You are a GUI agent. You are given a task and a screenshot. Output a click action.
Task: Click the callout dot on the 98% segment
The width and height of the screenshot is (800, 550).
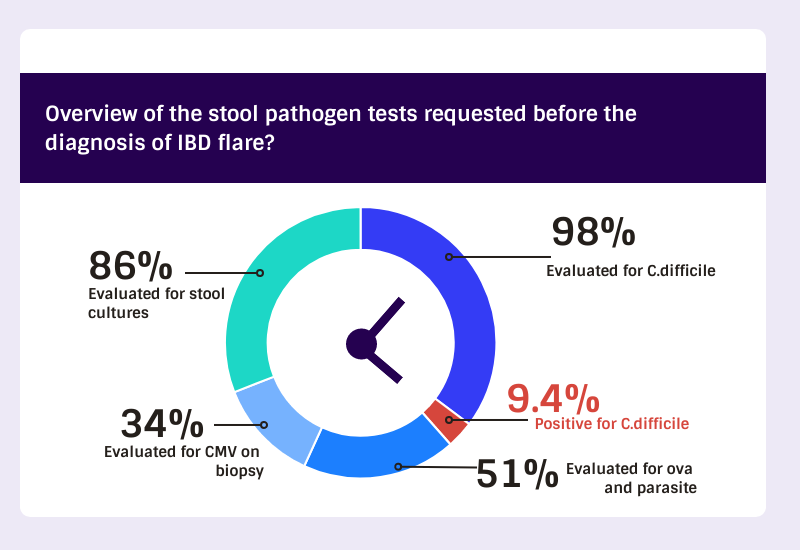pyautogui.click(x=449, y=257)
